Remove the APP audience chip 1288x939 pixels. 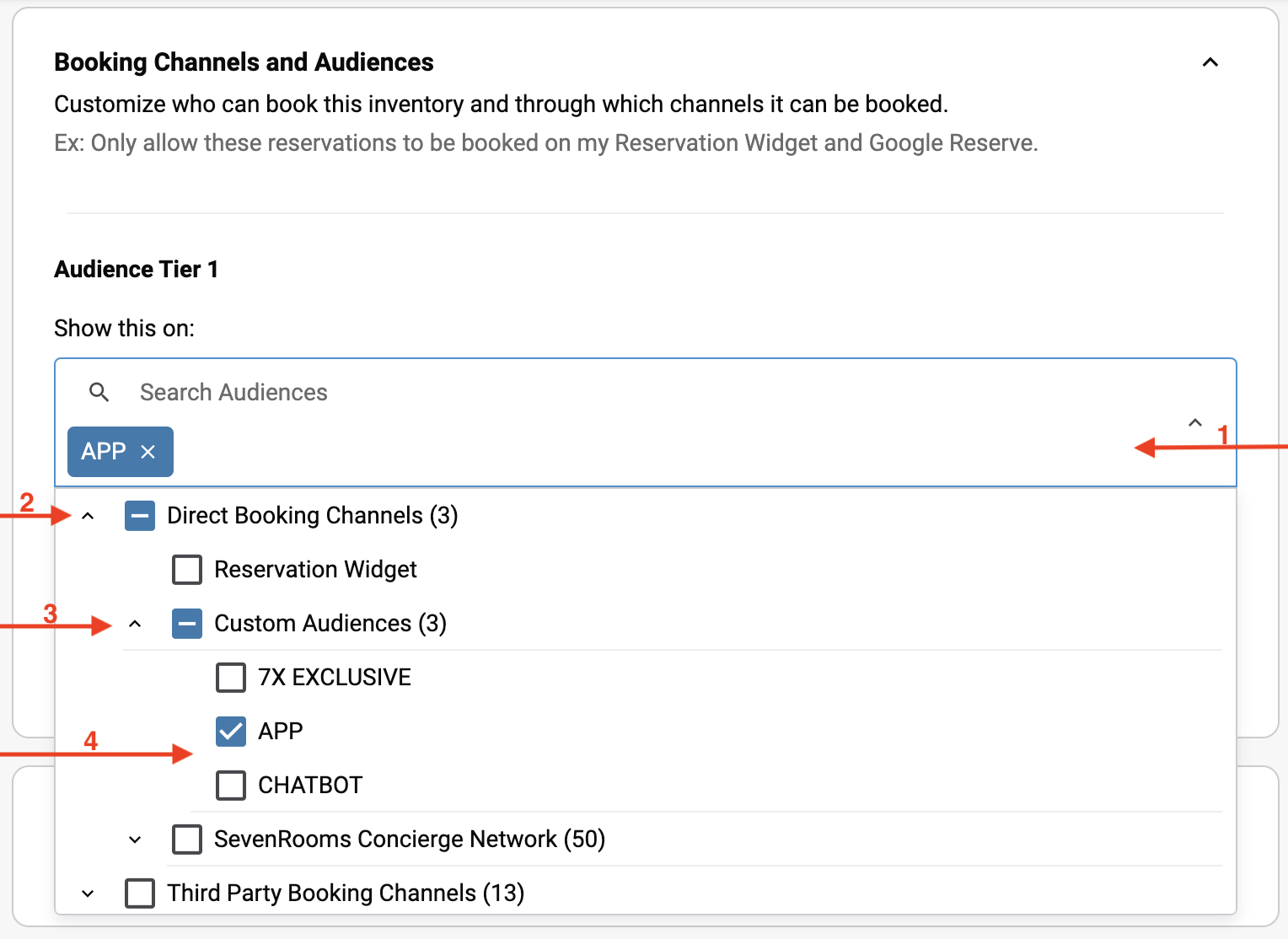point(148,452)
